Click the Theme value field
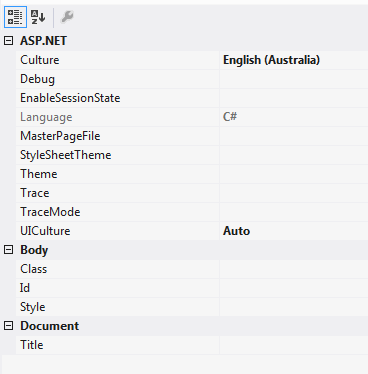 coord(294,174)
